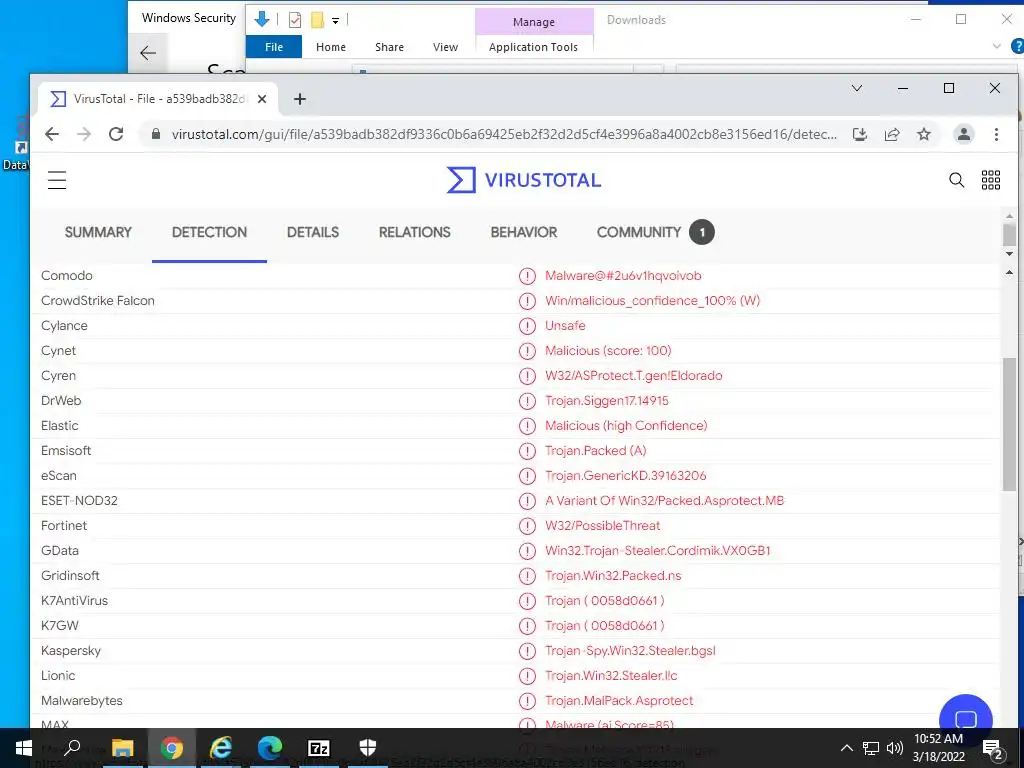Click the Chrome icon in the taskbar
This screenshot has width=1024, height=768.
[x=172, y=748]
